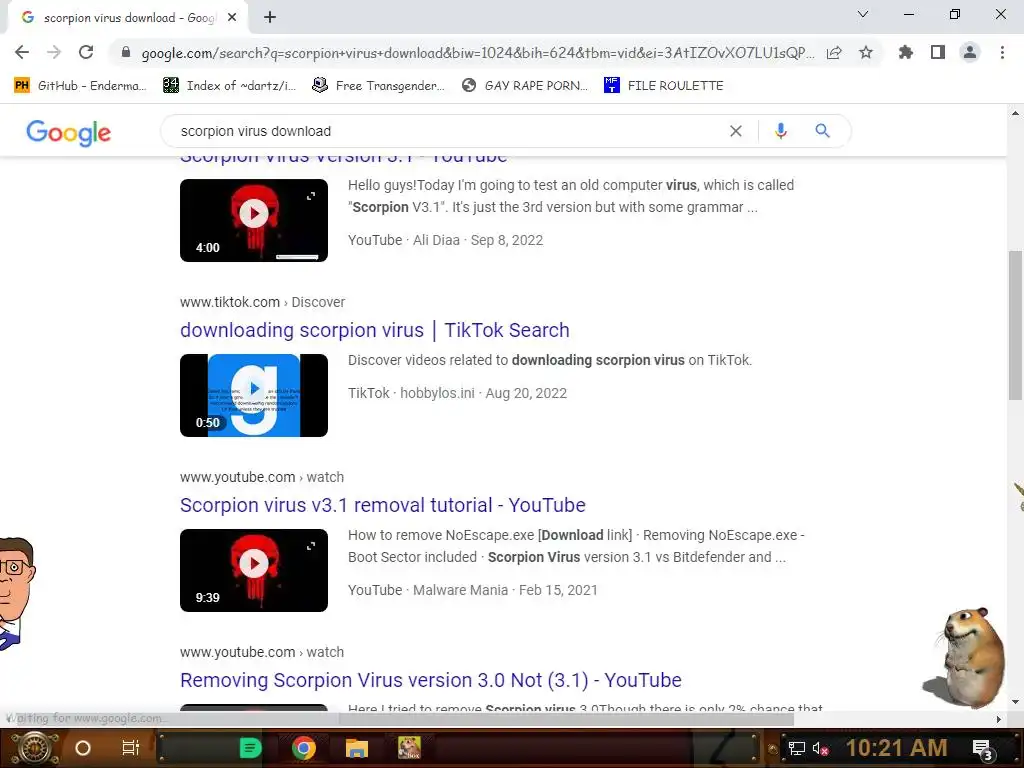This screenshot has height=768, width=1024.
Task: Click the Ali Diaa Sep 8, 2022 byline
Action: pyautogui.click(x=445, y=240)
